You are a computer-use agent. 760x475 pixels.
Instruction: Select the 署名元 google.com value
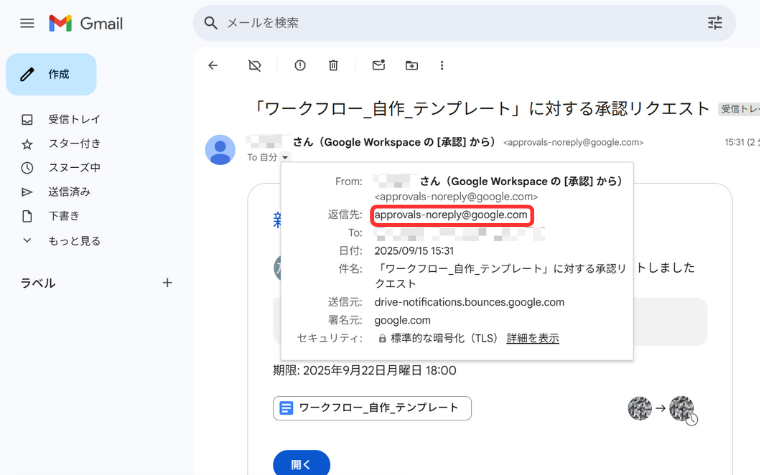pos(402,320)
